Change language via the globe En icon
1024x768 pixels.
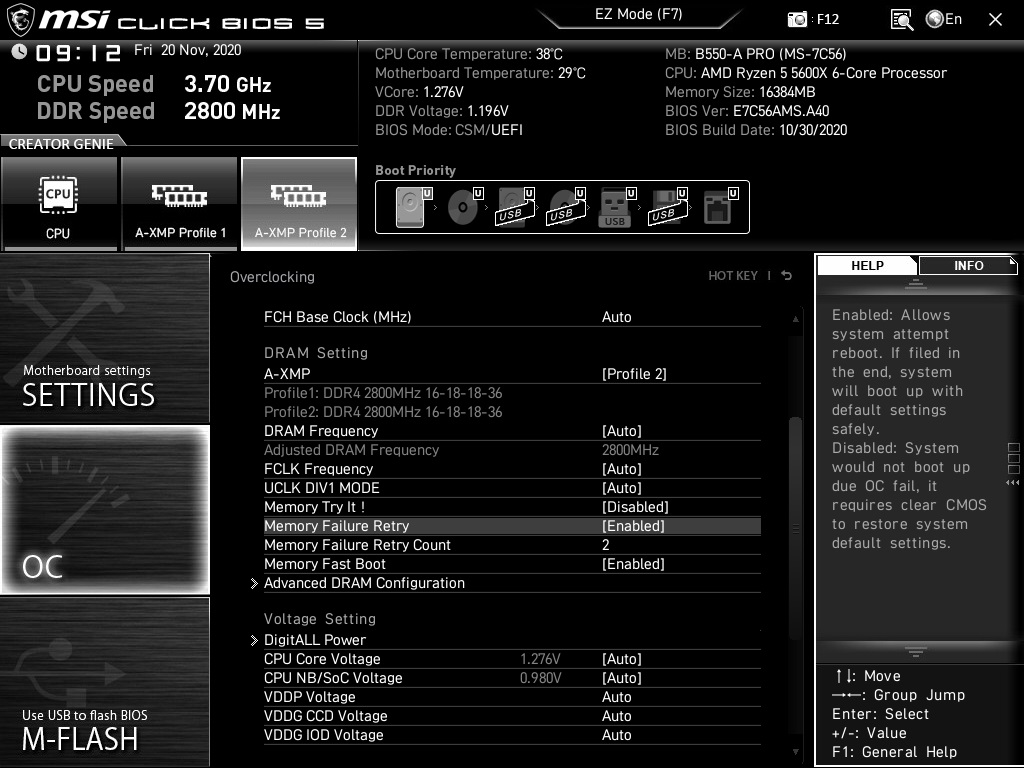click(944, 20)
